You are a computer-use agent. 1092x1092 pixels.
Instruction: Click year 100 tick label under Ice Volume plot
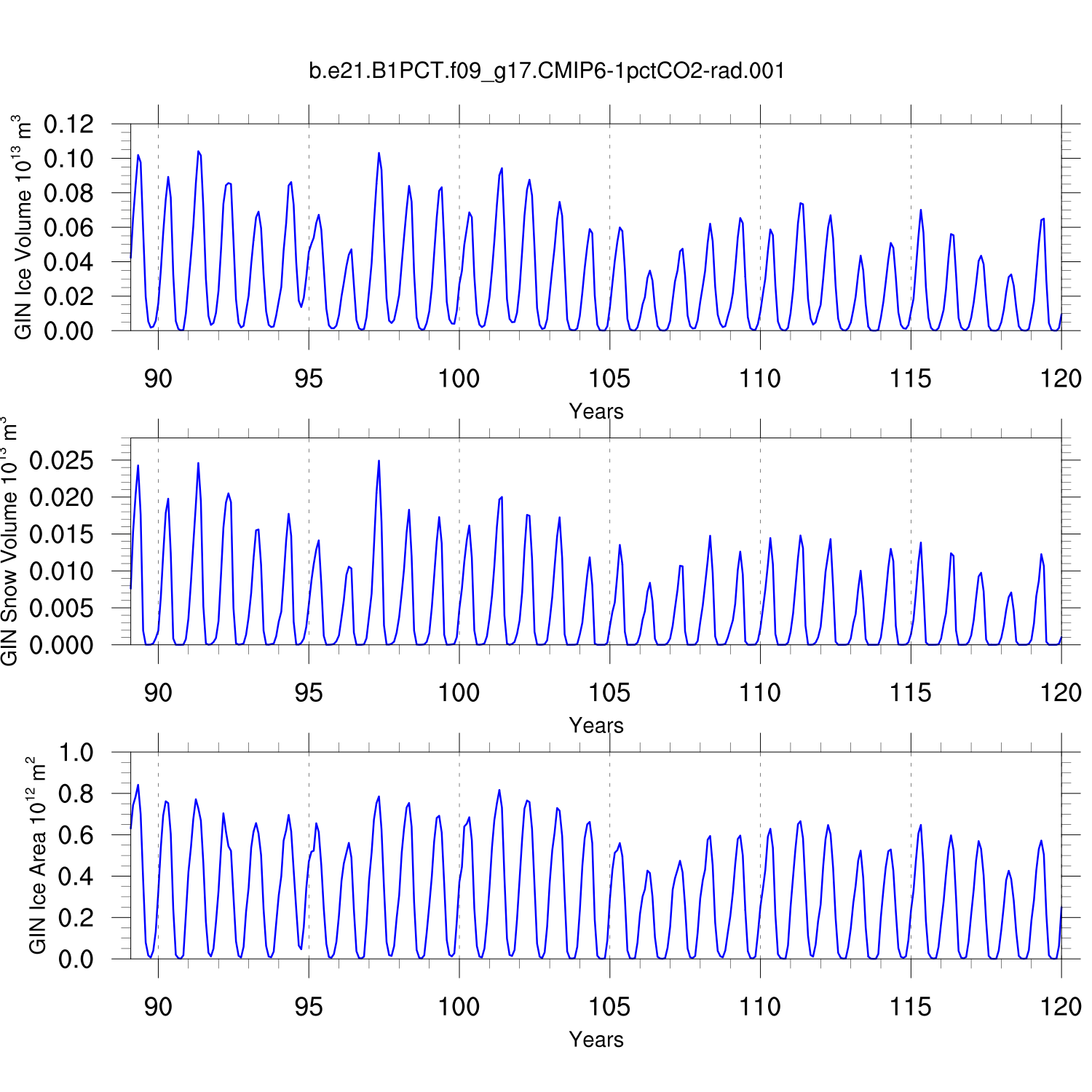[x=459, y=379]
